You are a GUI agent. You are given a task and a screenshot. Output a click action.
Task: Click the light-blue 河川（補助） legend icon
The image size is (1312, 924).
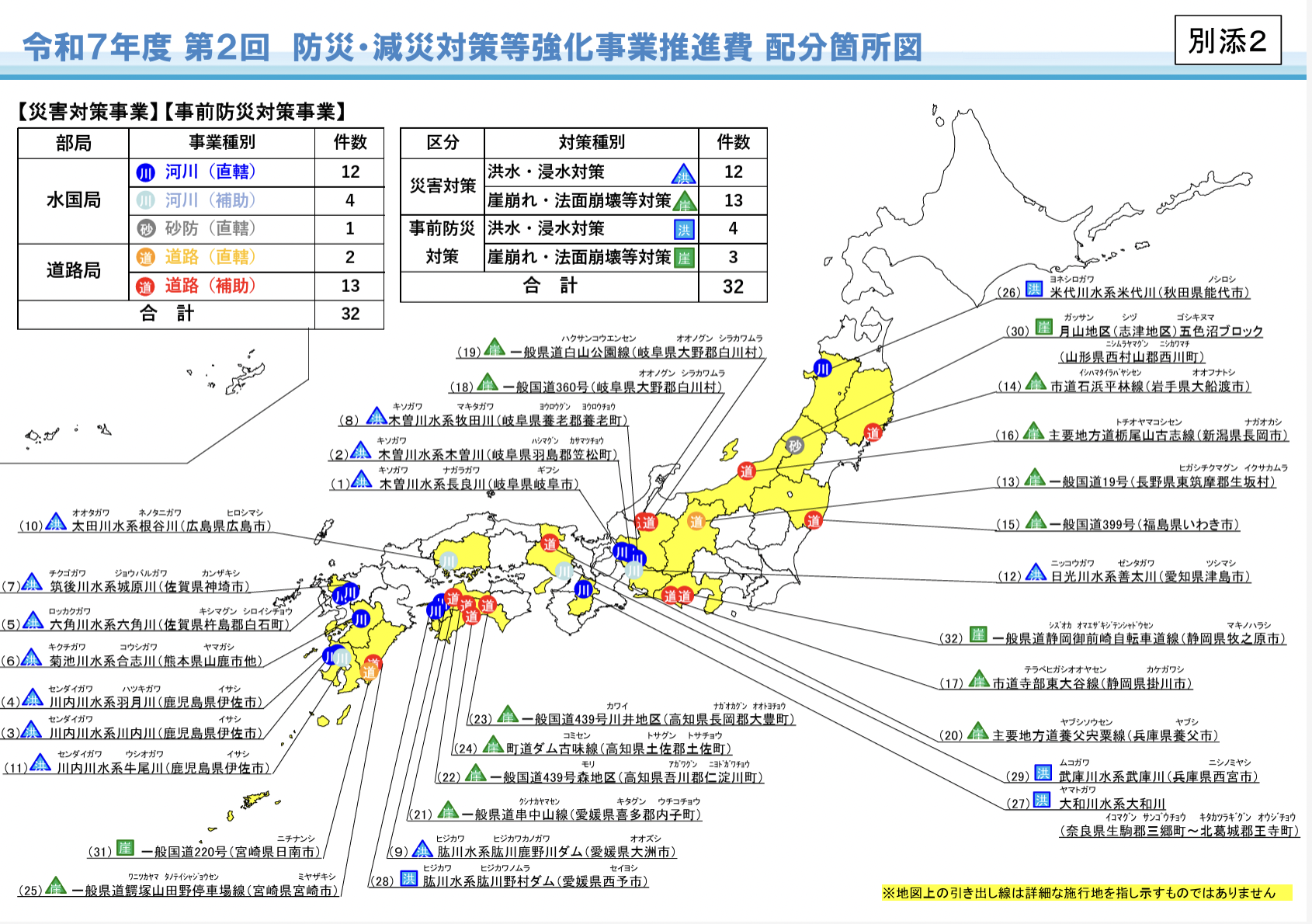pos(145,200)
